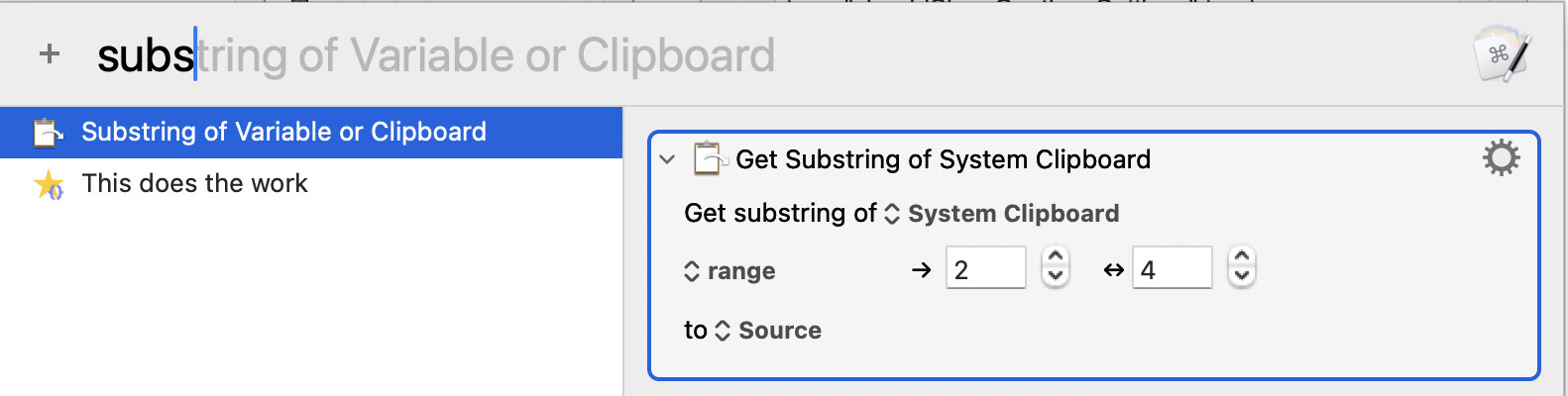Open the Source destination dropdown
Viewport: 1568px width, 396px height.
pos(767,331)
